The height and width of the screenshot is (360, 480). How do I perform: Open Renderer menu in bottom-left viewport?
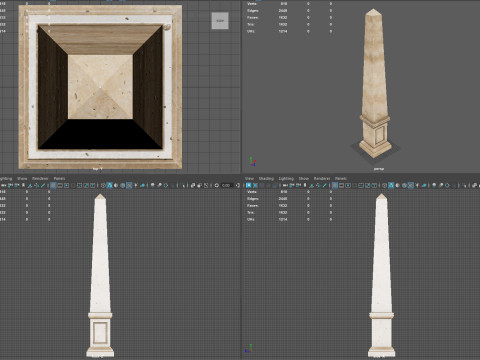40,178
